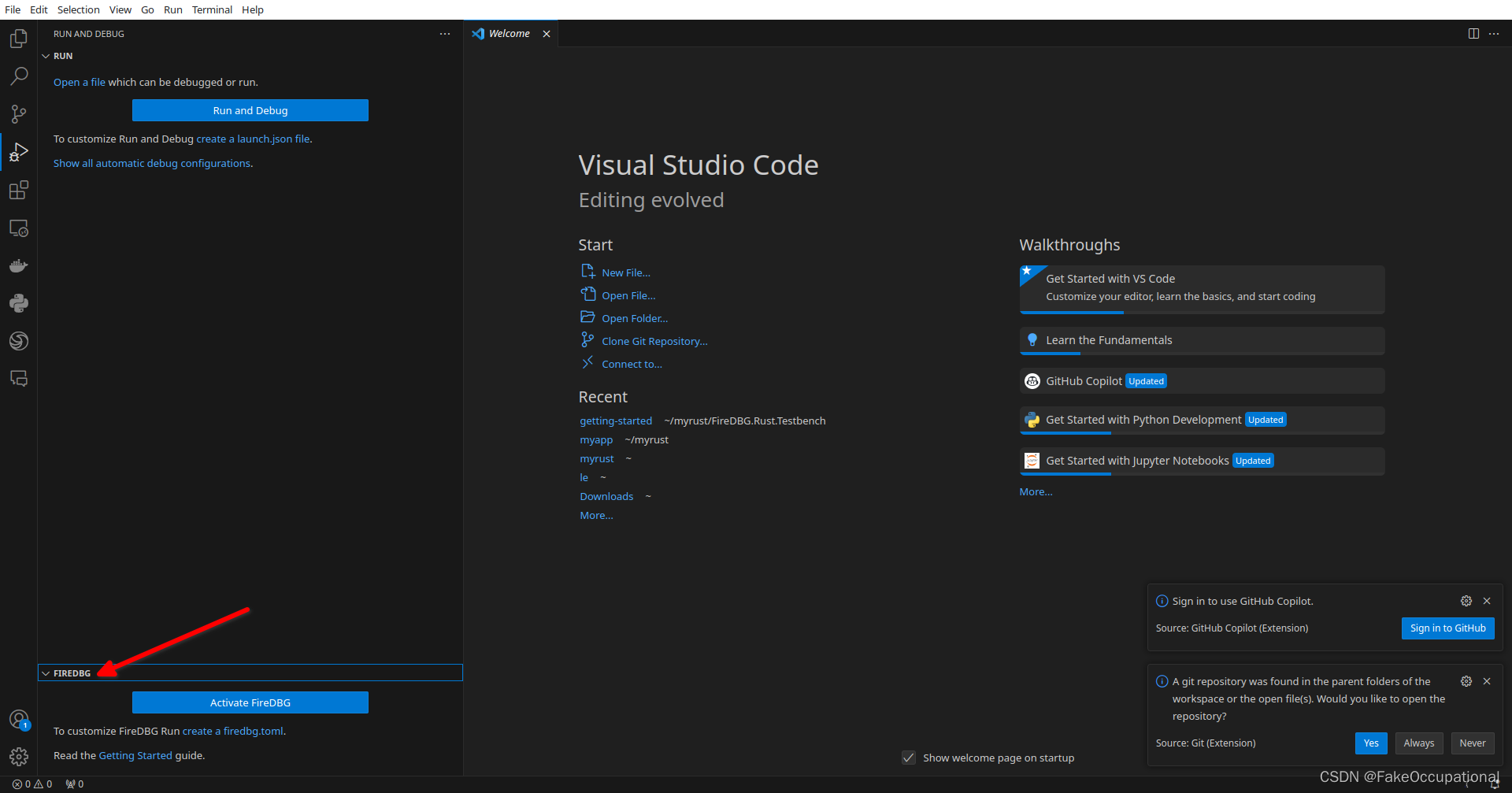Click 'create a launch.json file' link

coord(254,139)
